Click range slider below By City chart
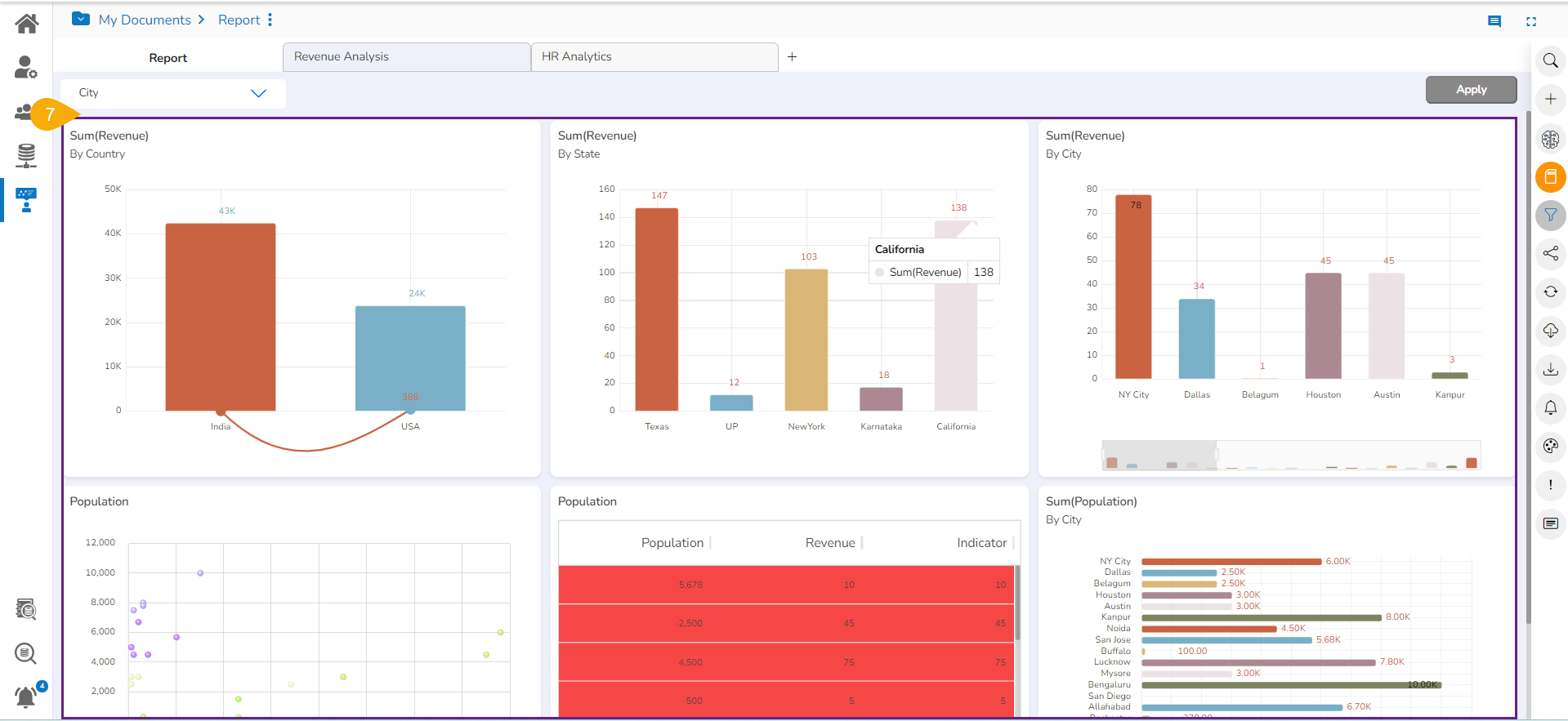 pyautogui.click(x=1290, y=456)
